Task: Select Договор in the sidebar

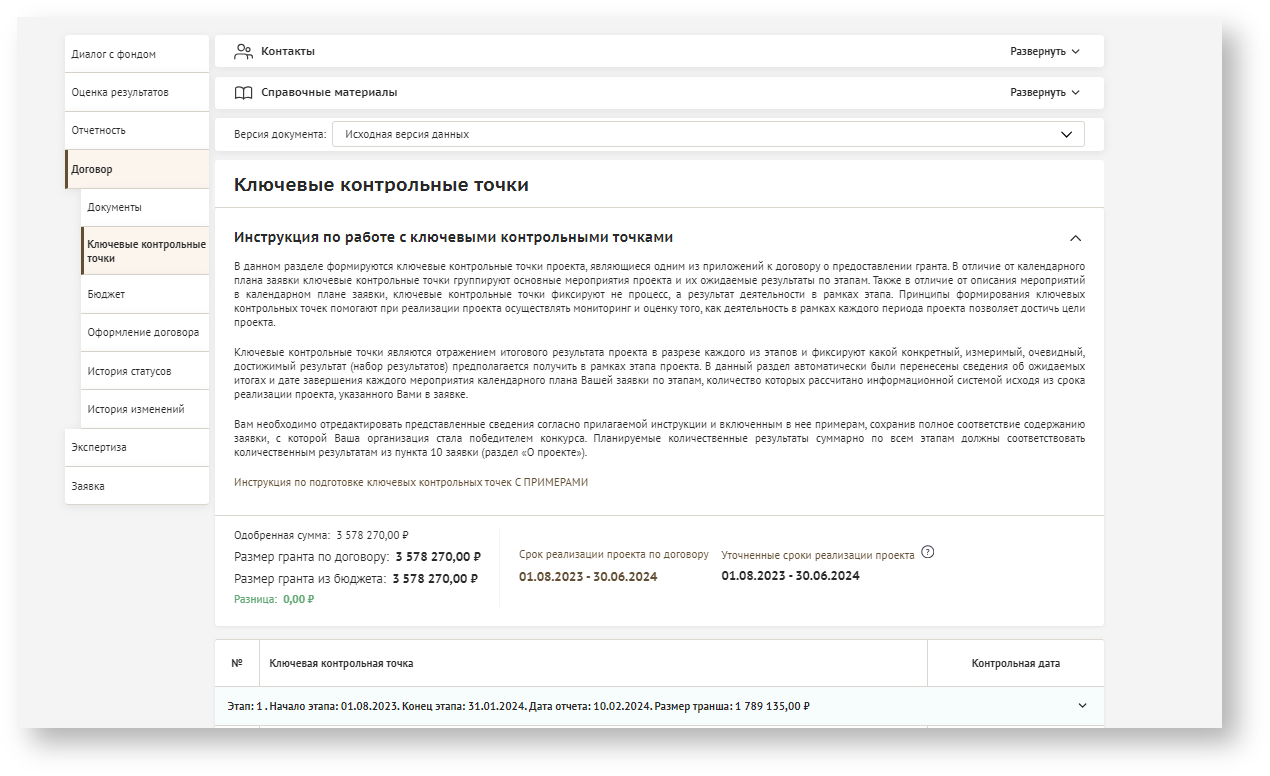Action: [92, 169]
